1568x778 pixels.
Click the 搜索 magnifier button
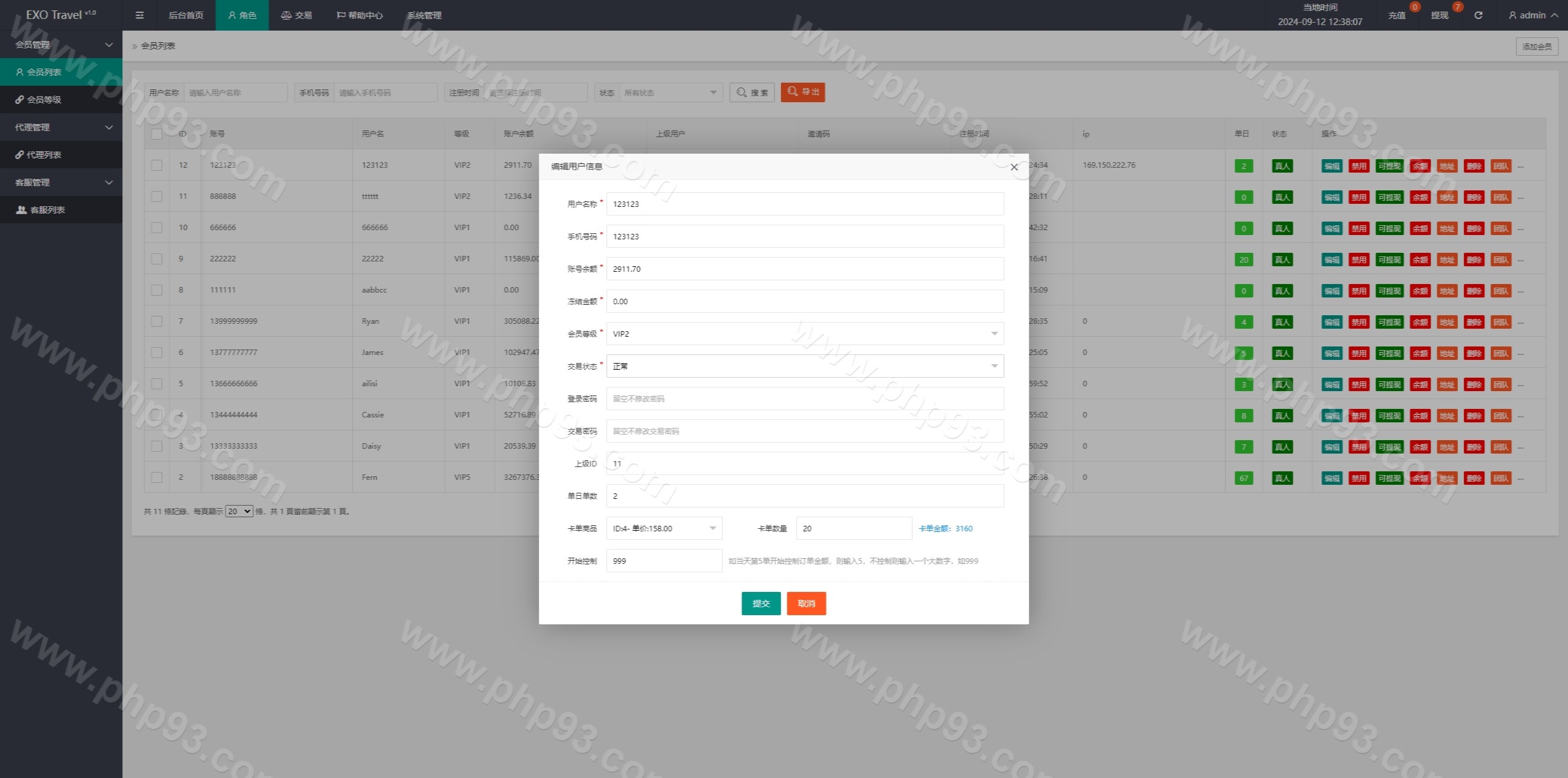point(752,92)
